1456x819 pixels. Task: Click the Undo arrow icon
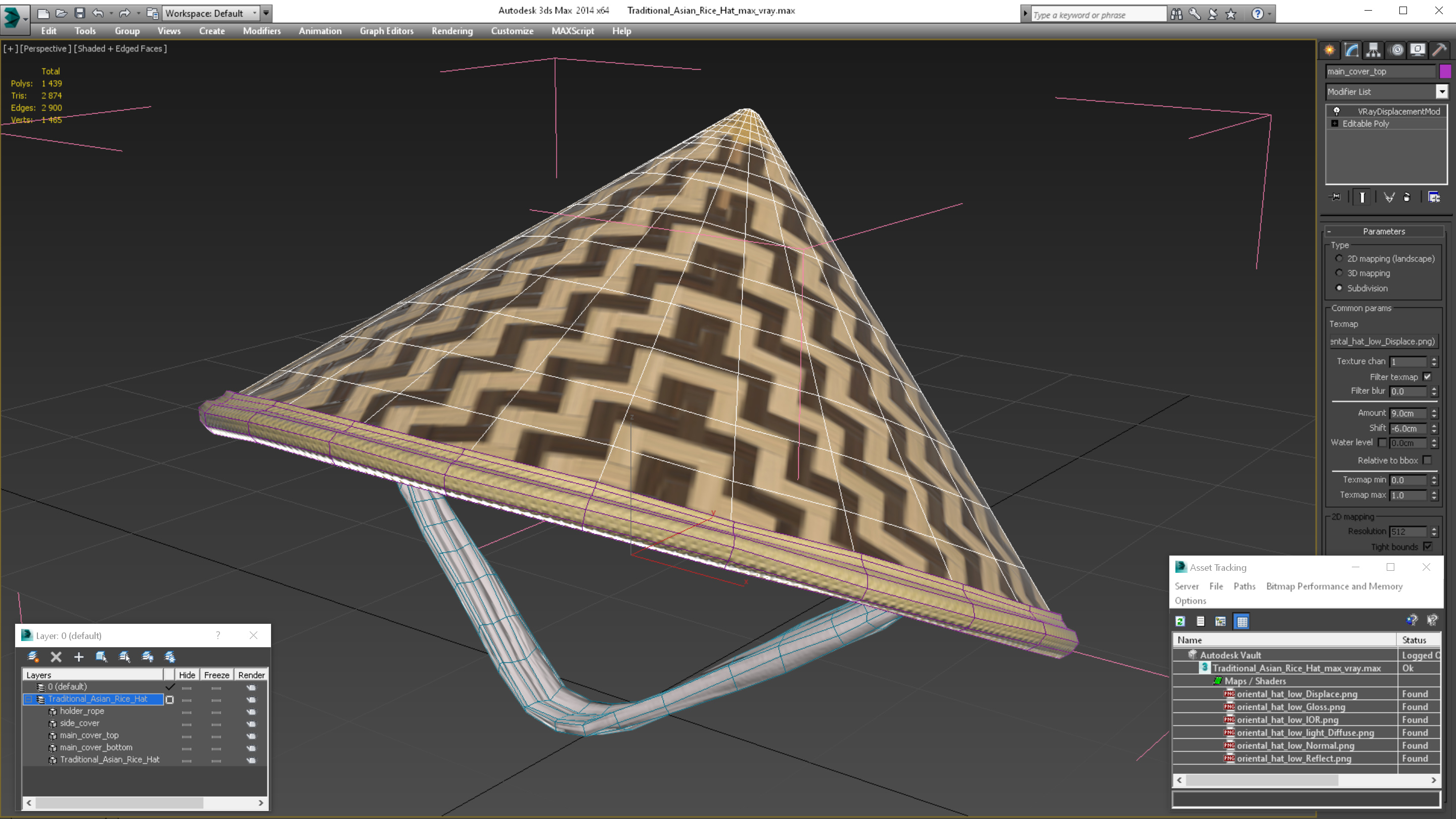pyautogui.click(x=98, y=13)
